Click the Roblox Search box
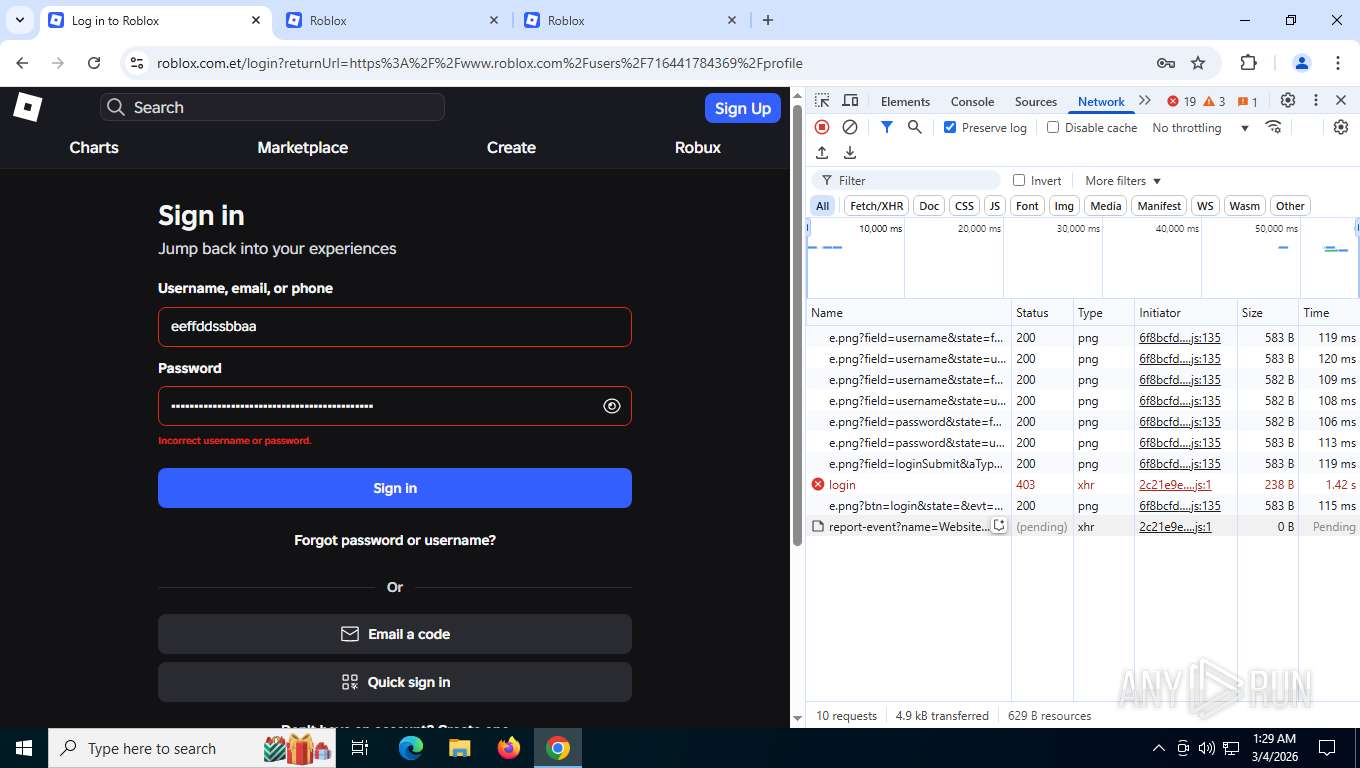 [272, 107]
